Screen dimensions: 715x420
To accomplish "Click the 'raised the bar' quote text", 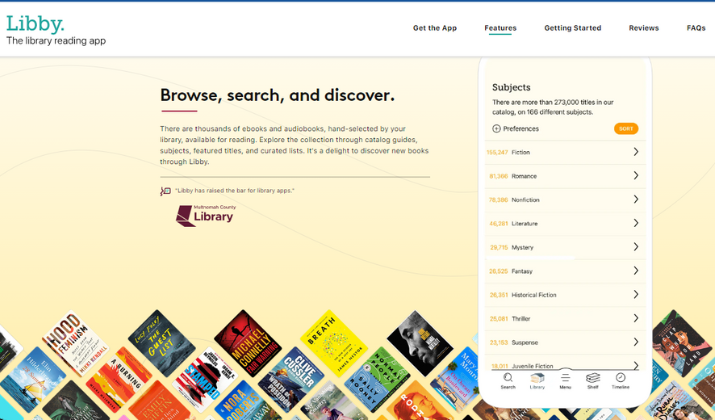I will (x=234, y=191).
